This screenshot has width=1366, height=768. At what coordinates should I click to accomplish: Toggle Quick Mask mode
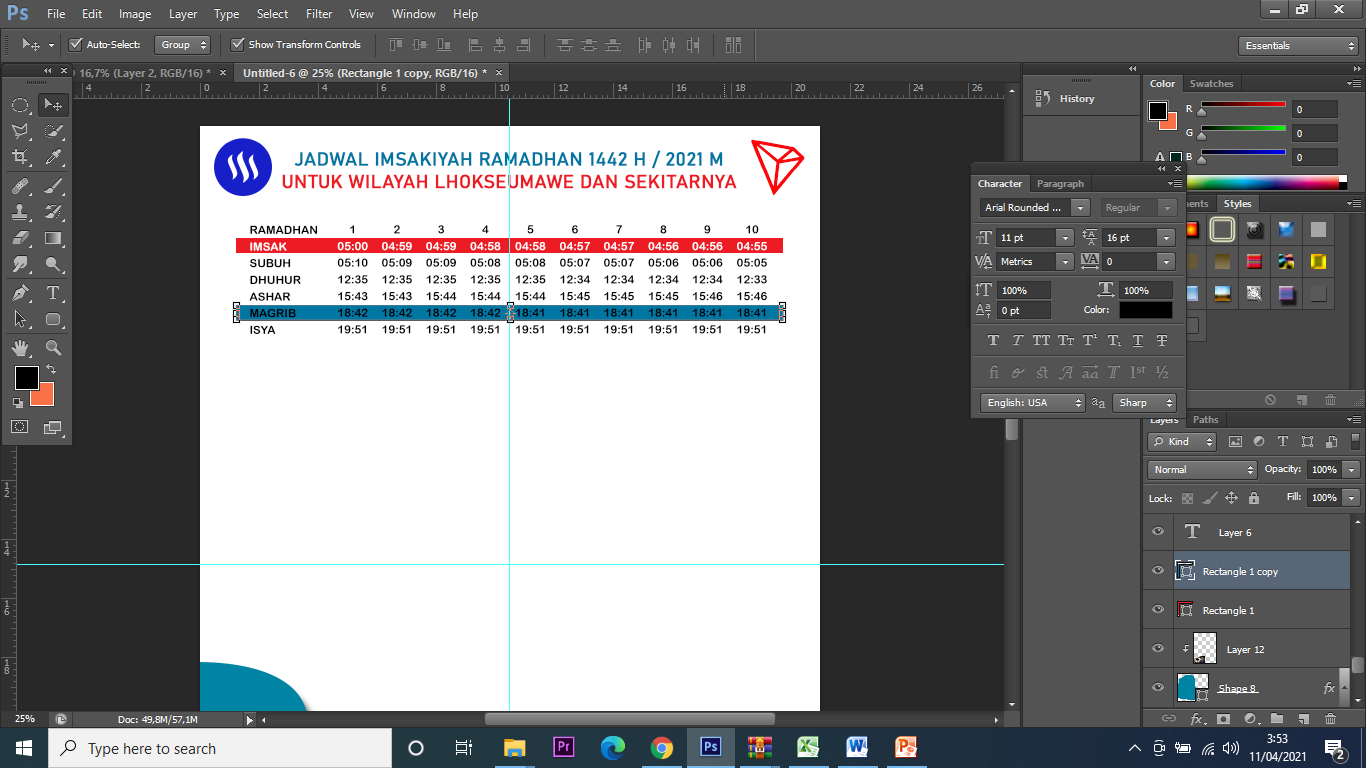point(20,427)
